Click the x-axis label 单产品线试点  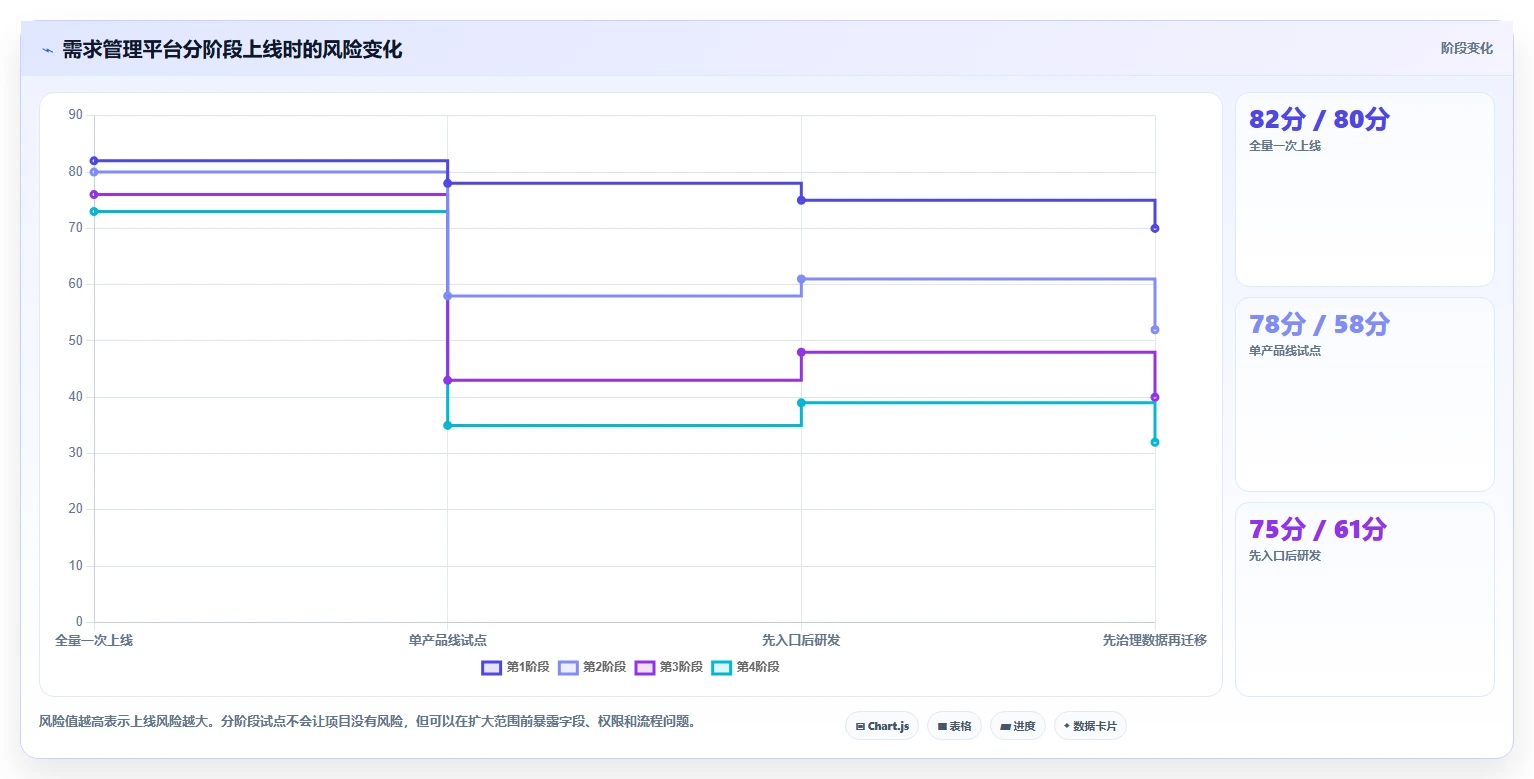(x=448, y=640)
